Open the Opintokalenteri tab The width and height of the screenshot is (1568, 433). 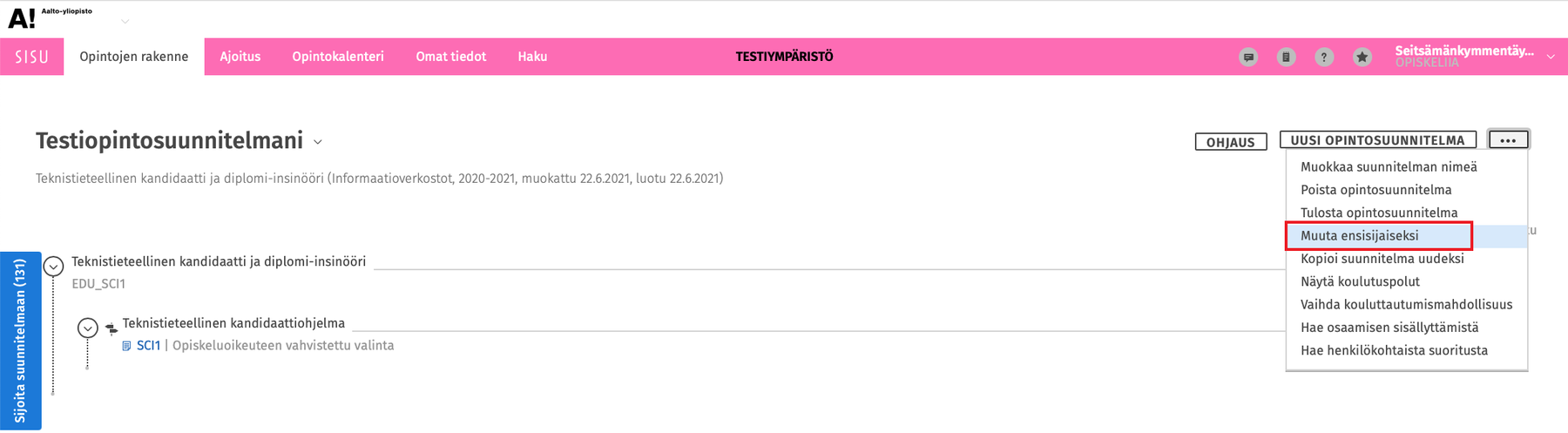(x=338, y=57)
